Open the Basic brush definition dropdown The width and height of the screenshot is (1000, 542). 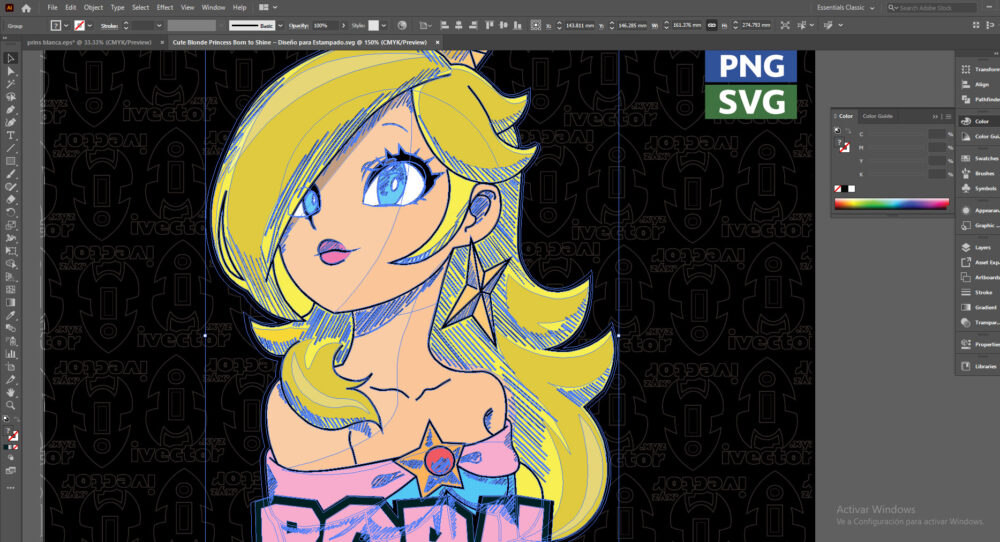(281, 26)
